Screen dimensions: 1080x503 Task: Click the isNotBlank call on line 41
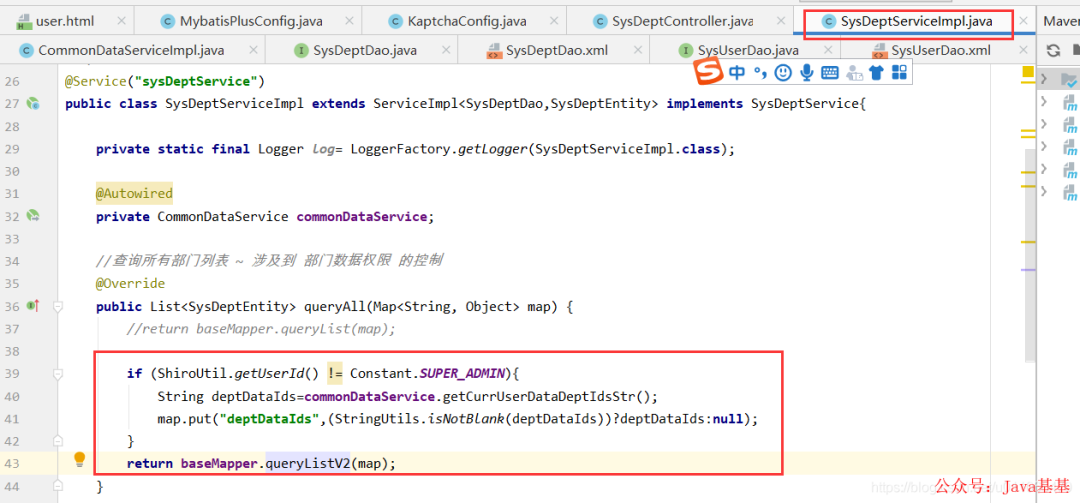(x=466, y=418)
